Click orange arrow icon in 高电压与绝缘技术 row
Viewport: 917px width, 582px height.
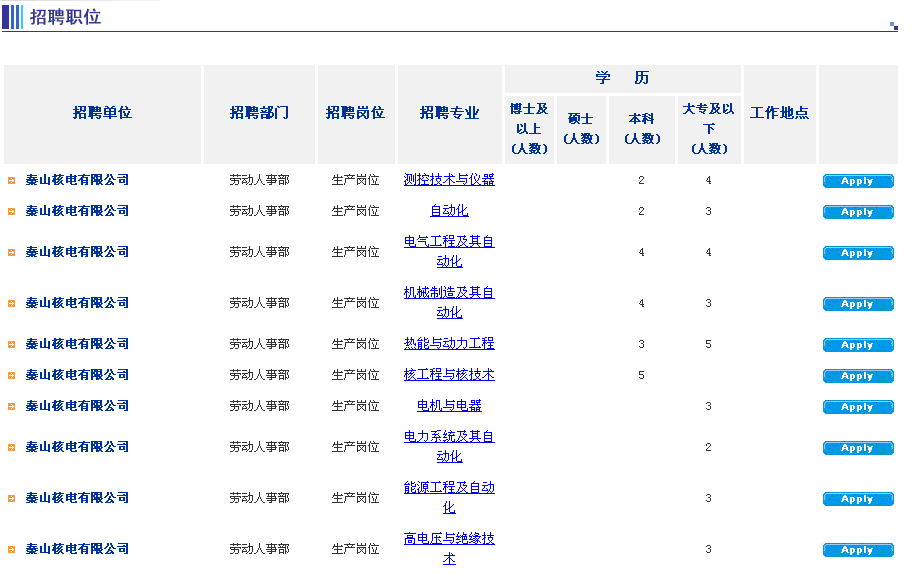point(11,550)
